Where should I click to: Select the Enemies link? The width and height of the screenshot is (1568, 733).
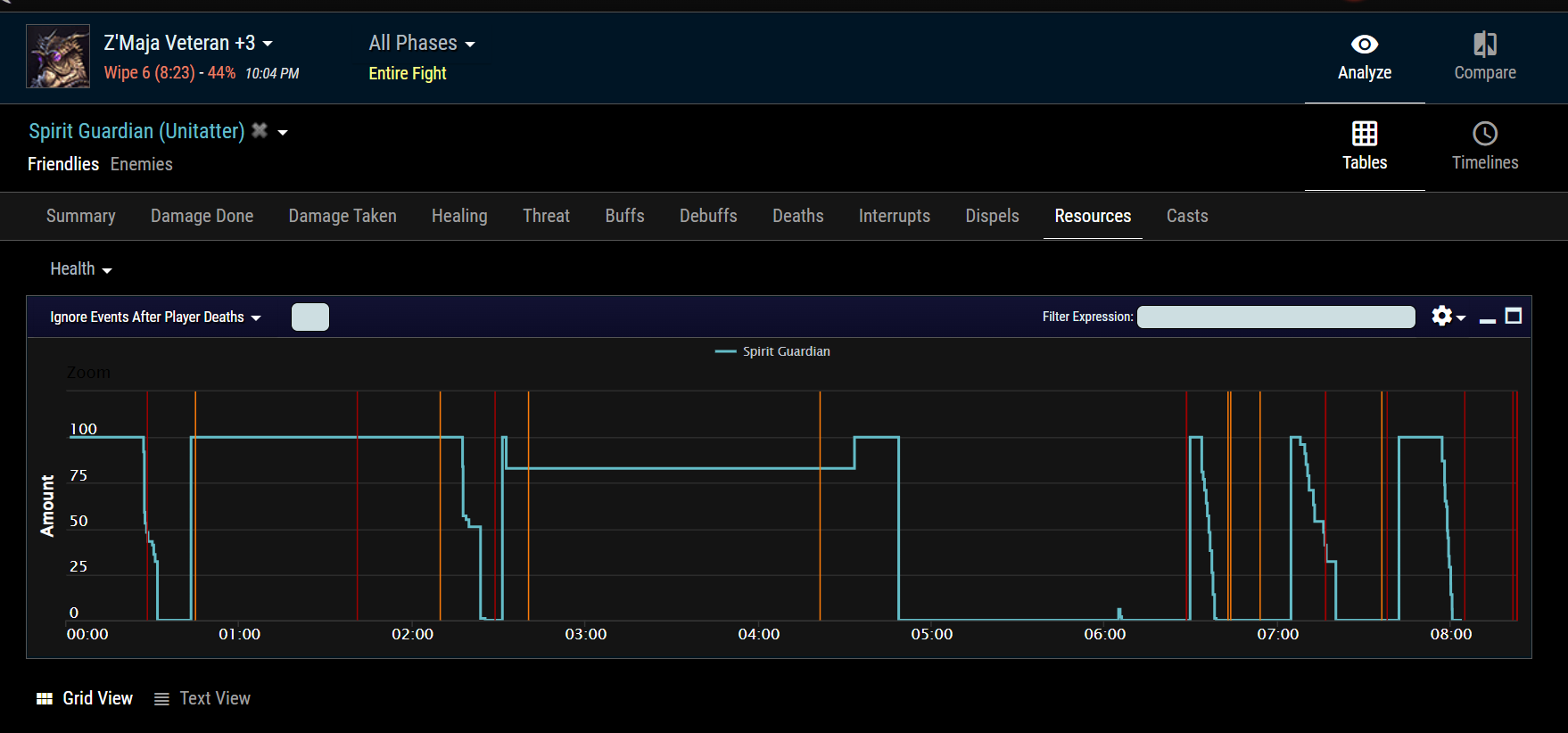[142, 164]
